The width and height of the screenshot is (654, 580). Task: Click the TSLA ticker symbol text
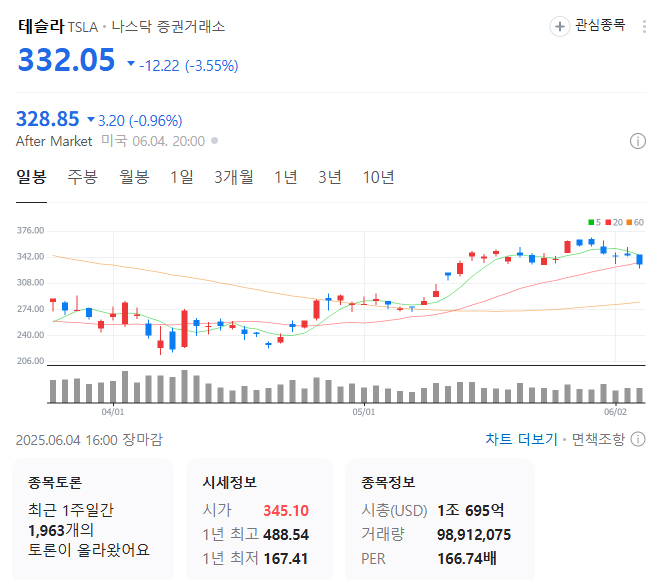coord(83,28)
